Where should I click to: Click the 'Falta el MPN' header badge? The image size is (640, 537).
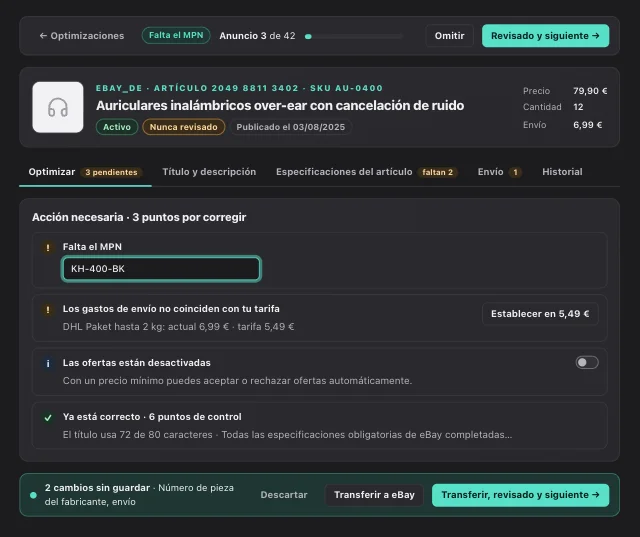tap(176, 36)
